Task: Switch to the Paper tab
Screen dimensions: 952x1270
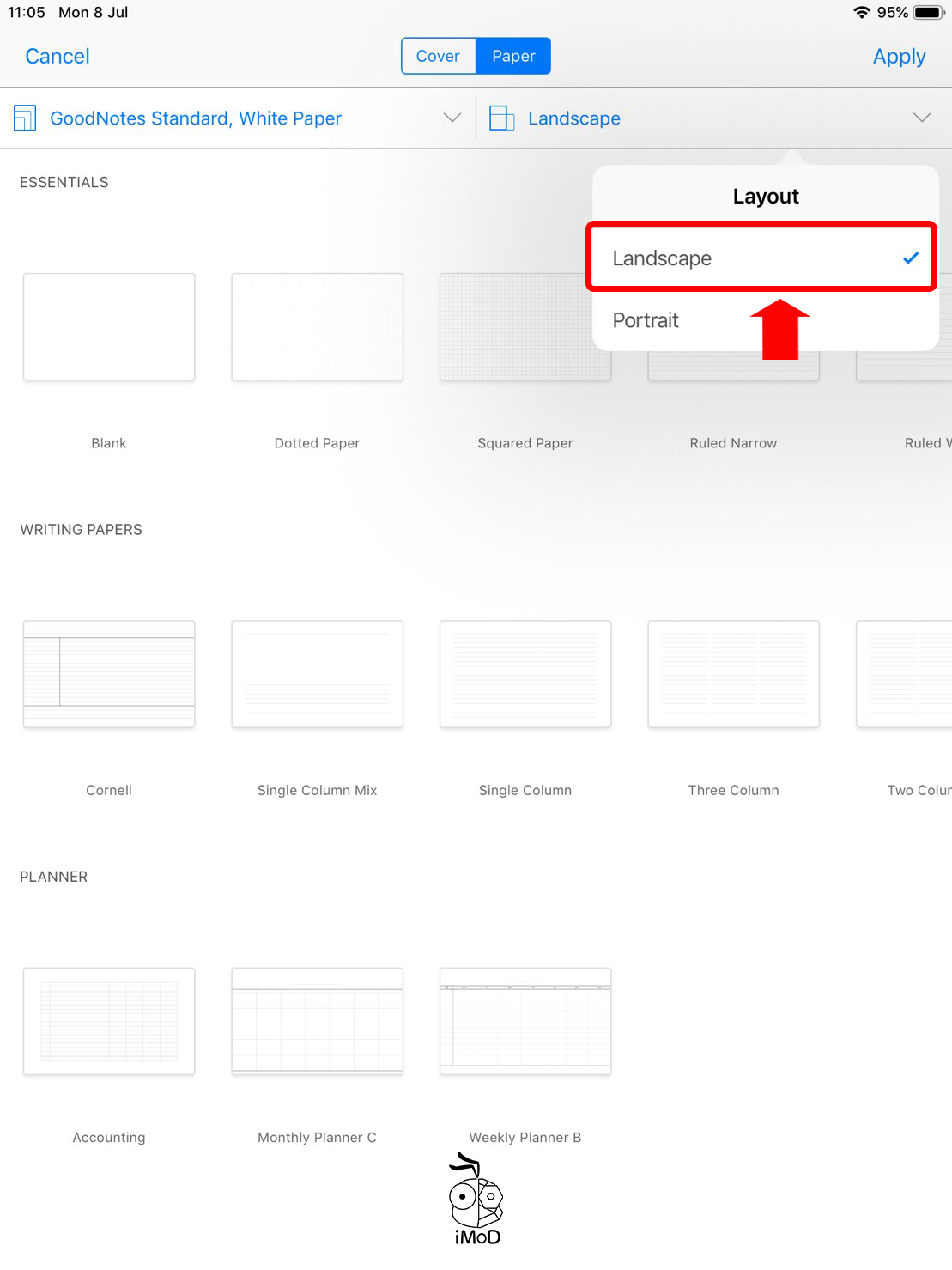Action: coord(513,56)
